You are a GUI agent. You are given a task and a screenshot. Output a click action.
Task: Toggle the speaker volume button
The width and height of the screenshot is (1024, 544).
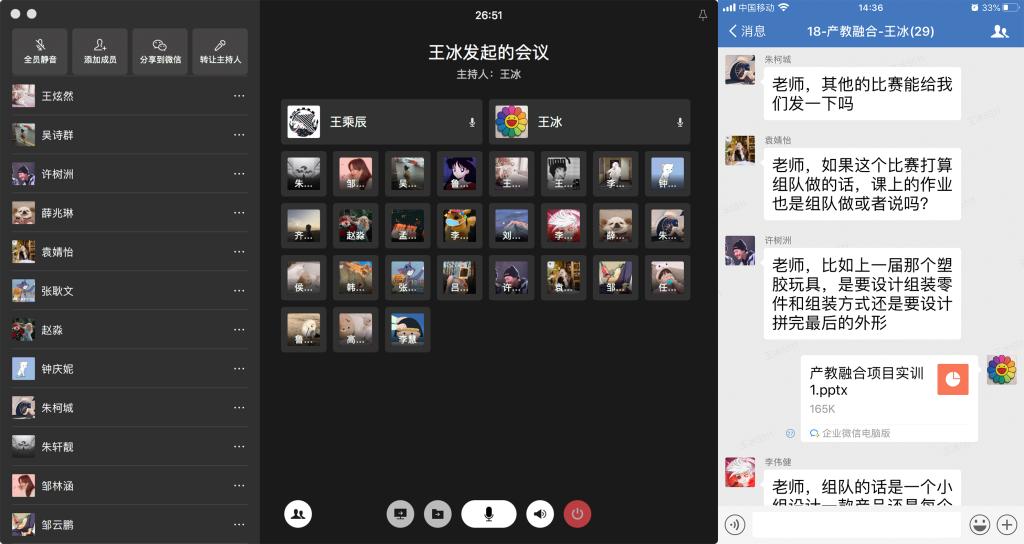pos(541,514)
